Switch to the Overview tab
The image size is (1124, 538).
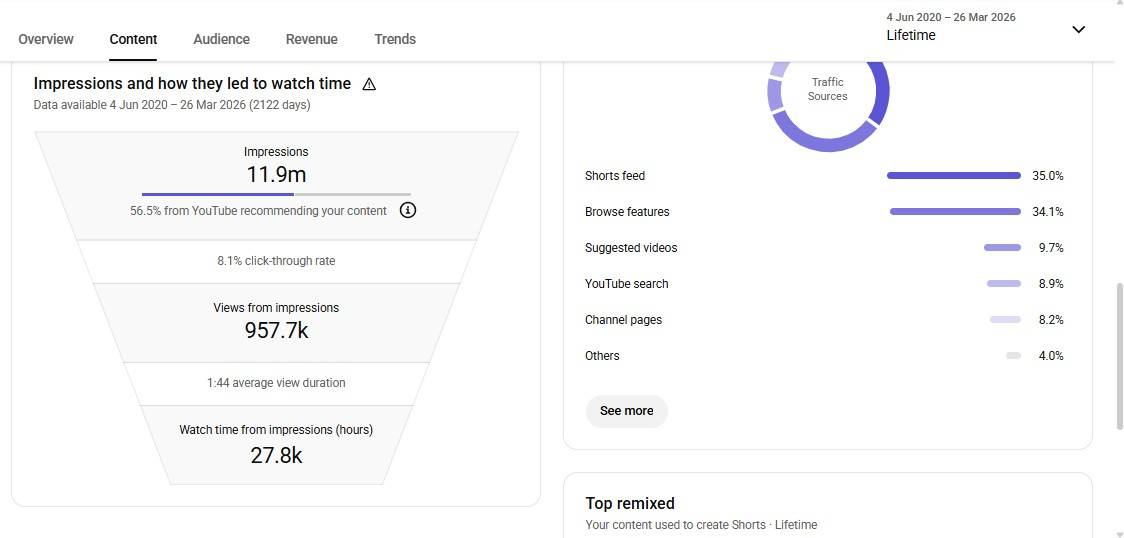click(46, 39)
